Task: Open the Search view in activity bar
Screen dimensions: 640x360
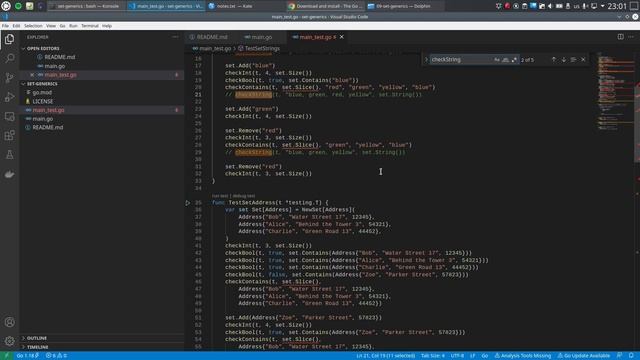Action: click(9, 58)
